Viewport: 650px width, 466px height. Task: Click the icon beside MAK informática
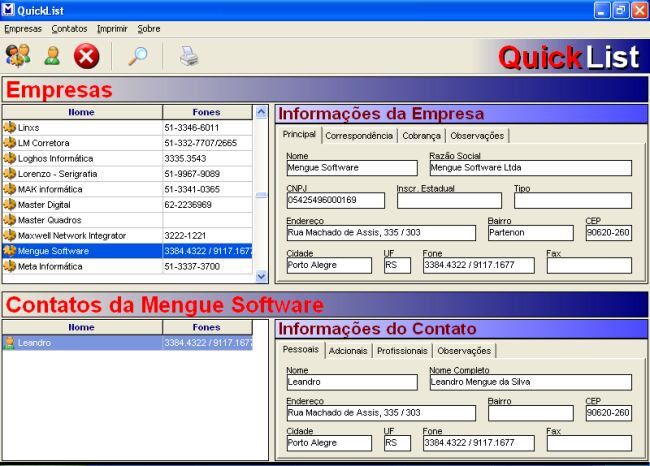(10, 189)
